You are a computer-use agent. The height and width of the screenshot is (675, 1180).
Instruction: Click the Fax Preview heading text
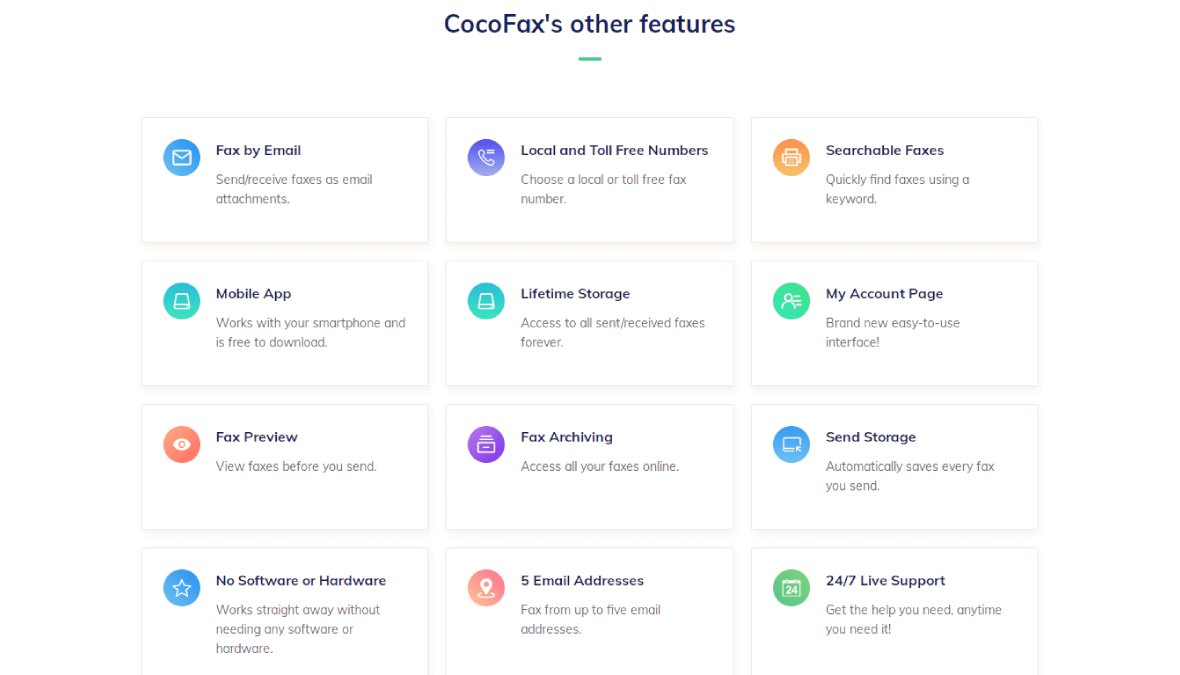pyautogui.click(x=256, y=437)
